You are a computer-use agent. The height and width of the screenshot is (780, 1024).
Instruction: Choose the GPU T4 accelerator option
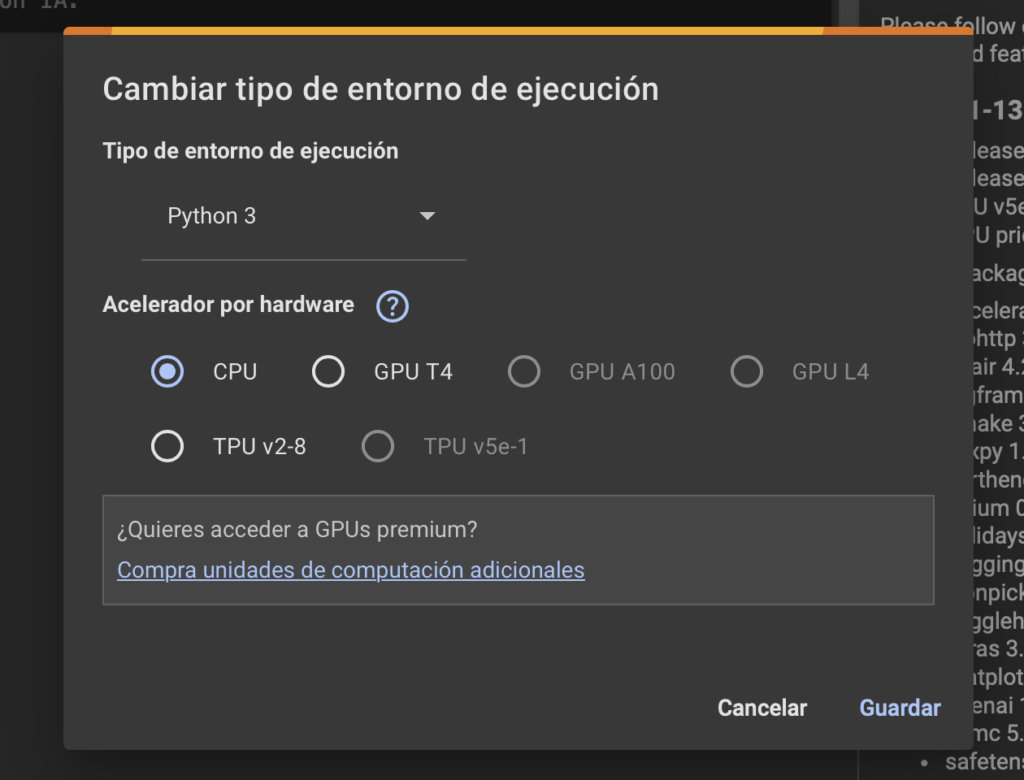point(328,371)
